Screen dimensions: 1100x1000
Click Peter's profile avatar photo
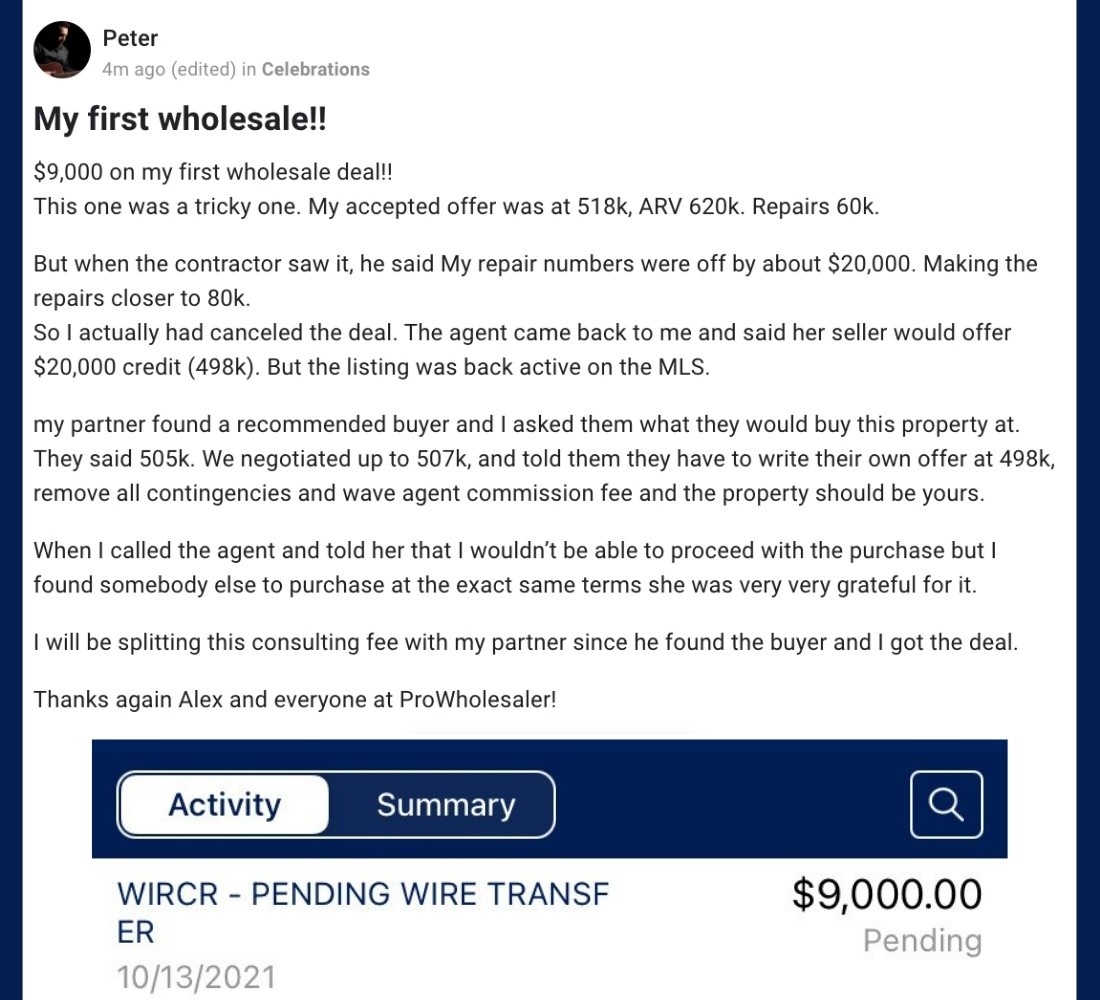tap(62, 50)
